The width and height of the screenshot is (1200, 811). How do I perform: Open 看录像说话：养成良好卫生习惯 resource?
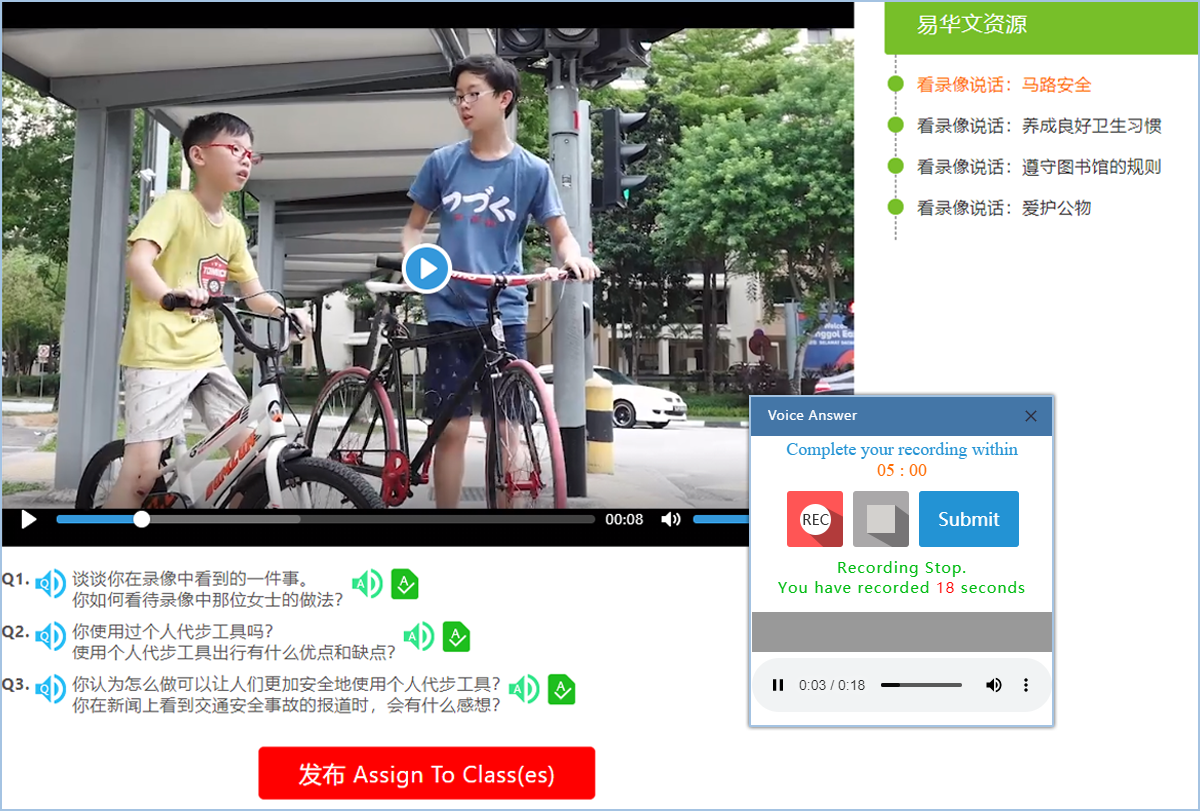click(1038, 126)
